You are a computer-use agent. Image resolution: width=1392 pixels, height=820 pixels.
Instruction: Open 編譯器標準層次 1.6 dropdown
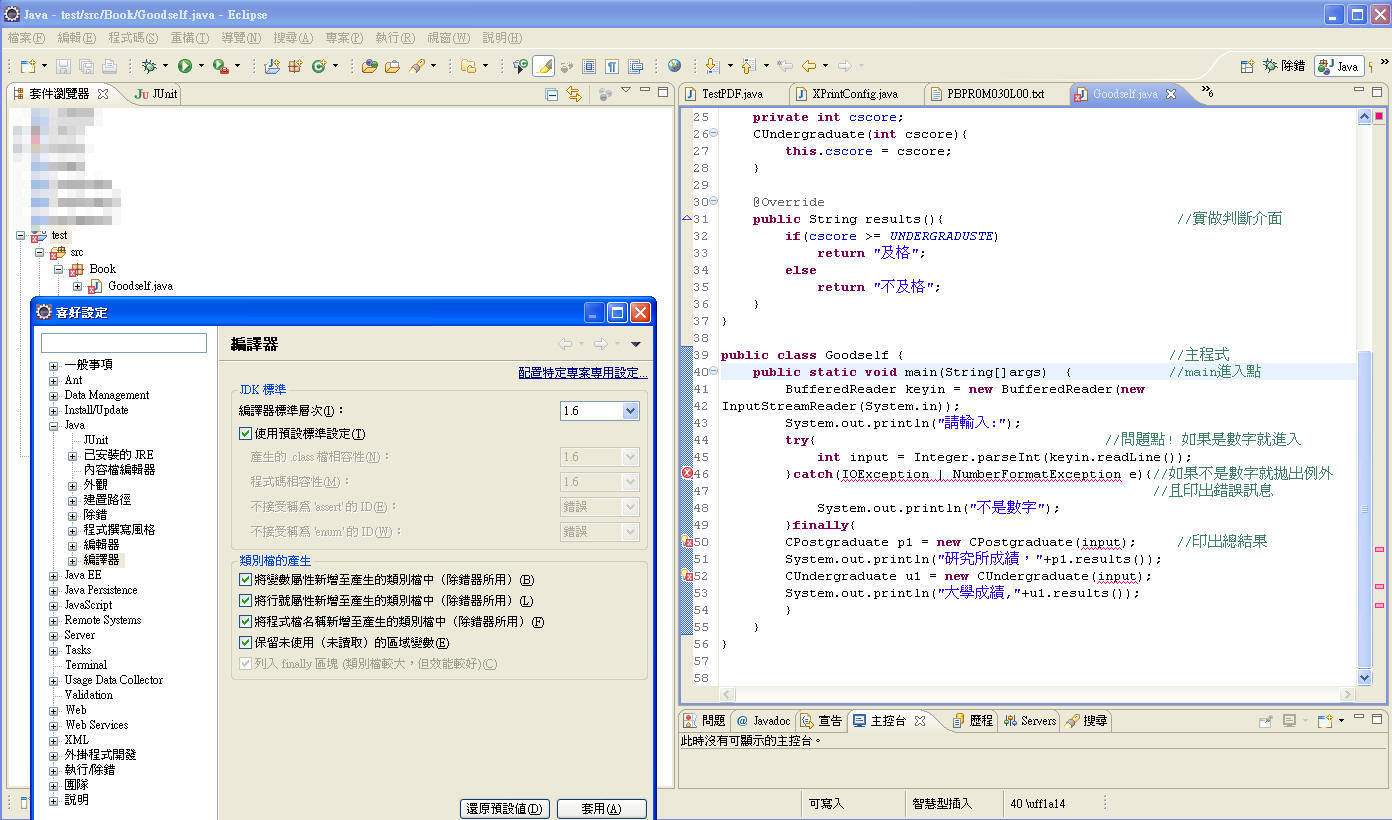pos(630,411)
